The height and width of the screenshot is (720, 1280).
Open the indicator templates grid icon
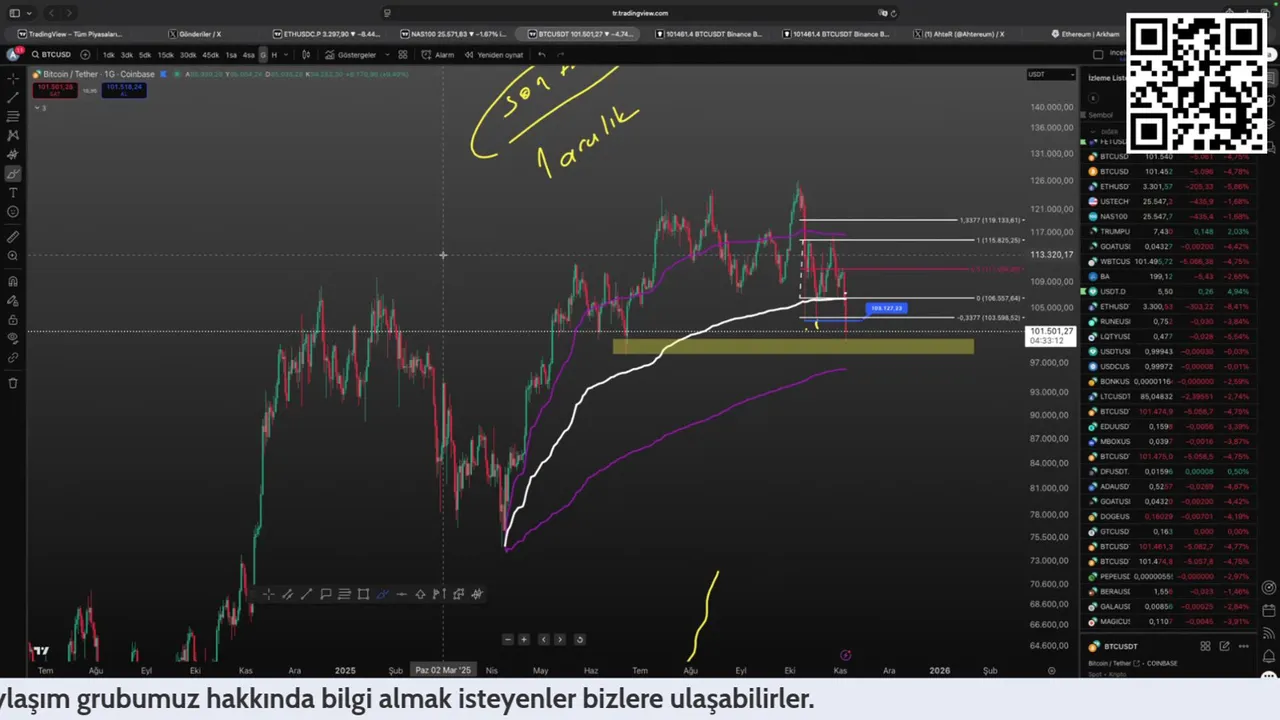(403, 55)
